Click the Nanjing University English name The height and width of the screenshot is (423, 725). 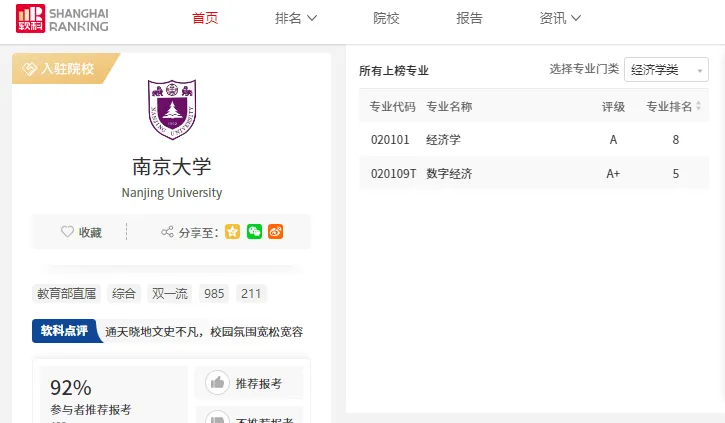point(172,193)
